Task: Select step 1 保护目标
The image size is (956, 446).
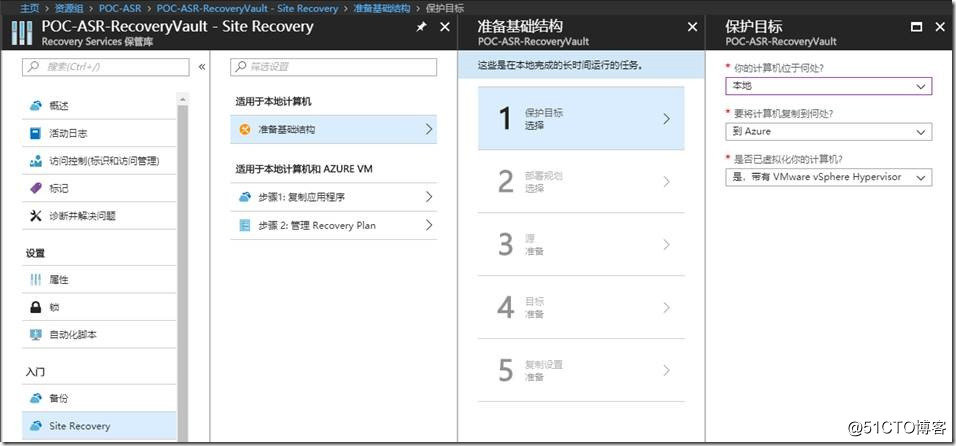Action: click(x=581, y=118)
